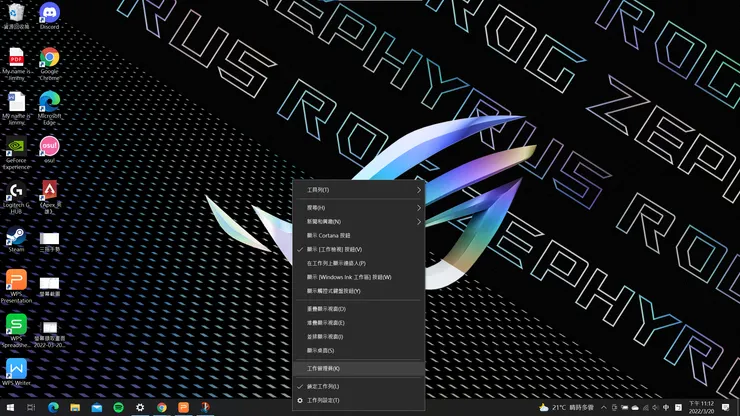Image resolution: width=740 pixels, height=416 pixels.
Task: Launch Edge from the taskbar
Action: click(x=53, y=407)
